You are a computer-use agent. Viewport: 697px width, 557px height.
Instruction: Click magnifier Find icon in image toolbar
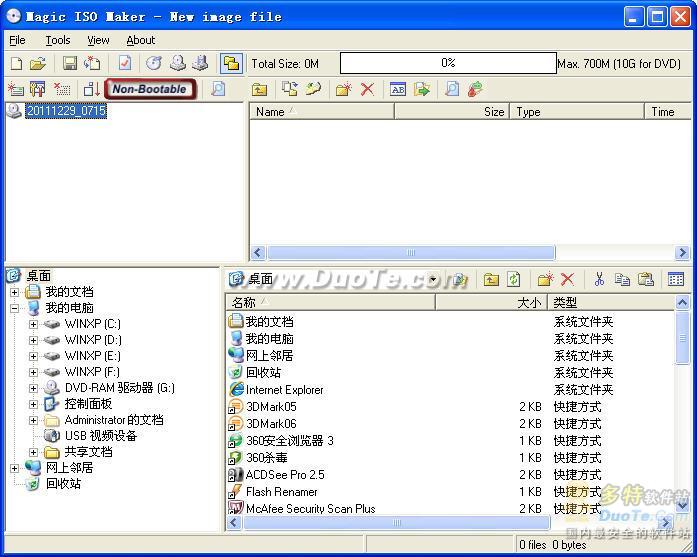(452, 89)
